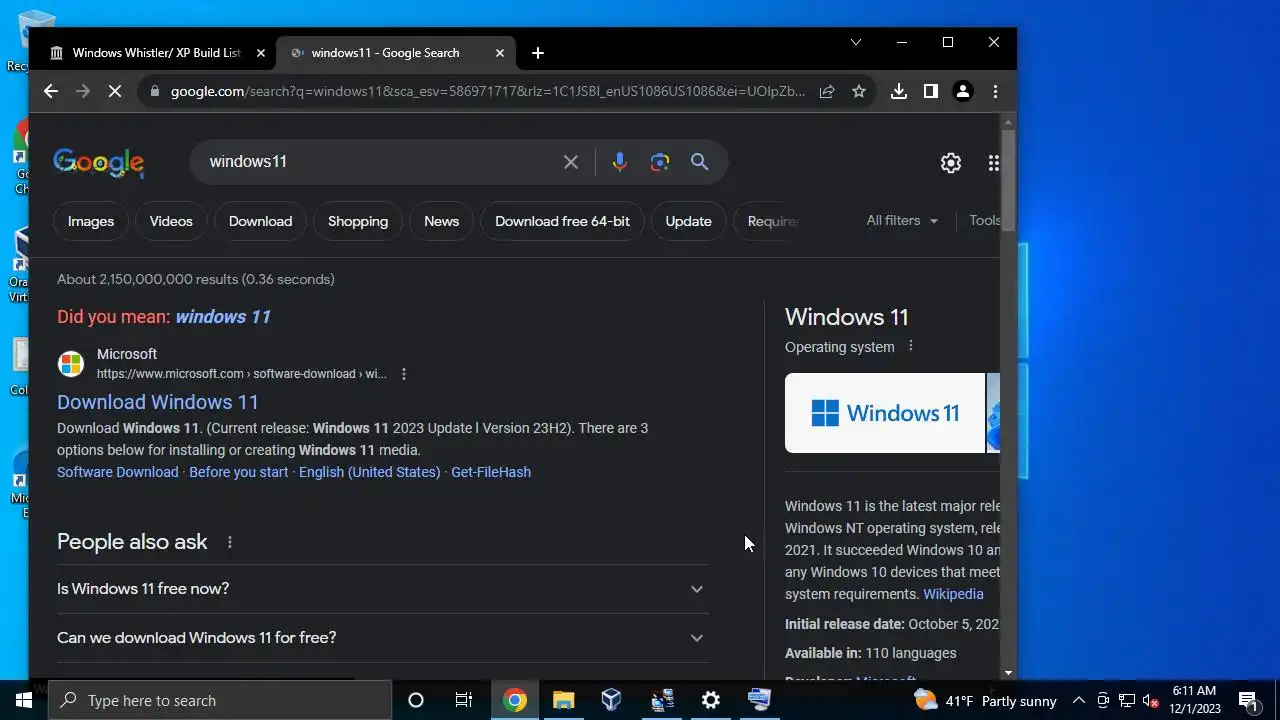Click the page vertical scrollbar thumb
Image resolution: width=1280 pixels, height=720 pixels.
(x=1008, y=180)
